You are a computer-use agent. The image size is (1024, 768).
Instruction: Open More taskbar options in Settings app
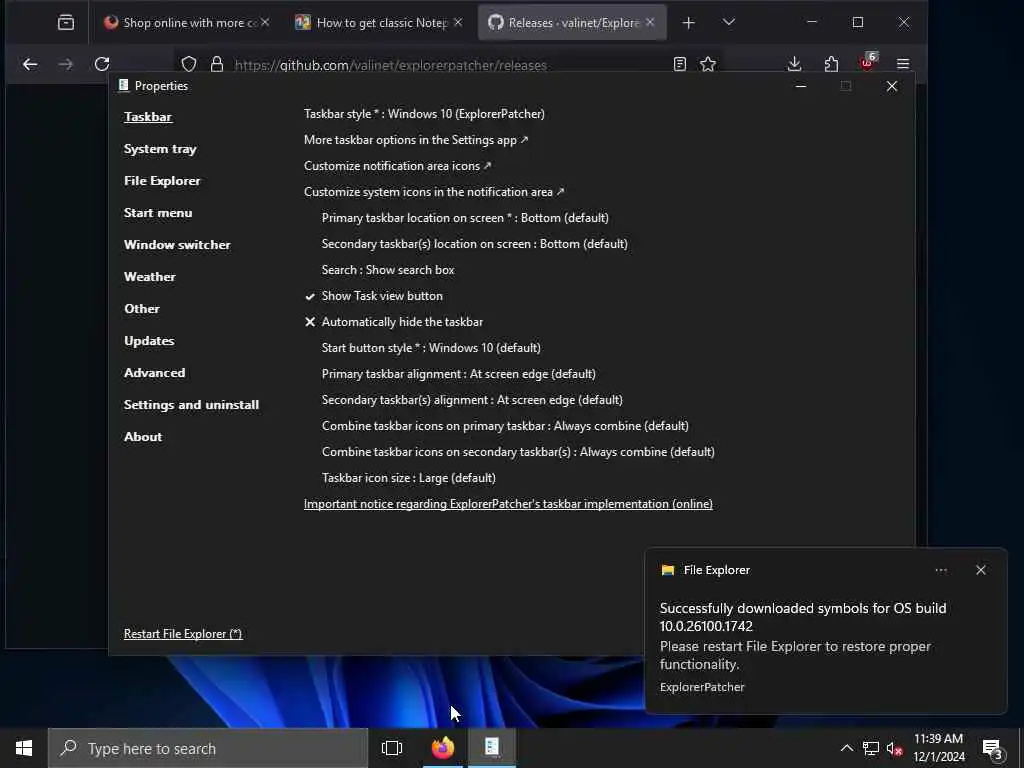[x=416, y=140]
